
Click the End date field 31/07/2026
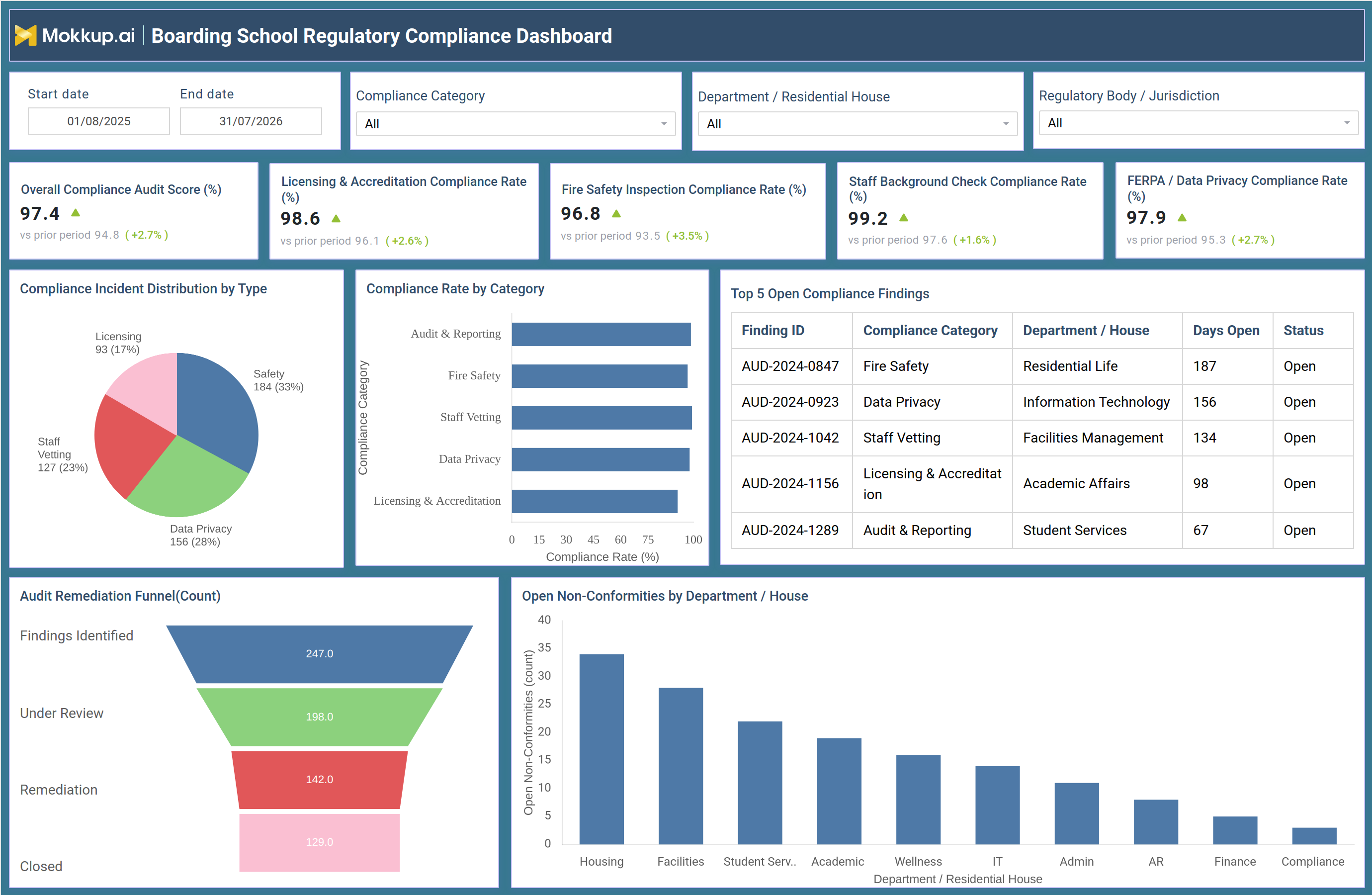tap(251, 121)
